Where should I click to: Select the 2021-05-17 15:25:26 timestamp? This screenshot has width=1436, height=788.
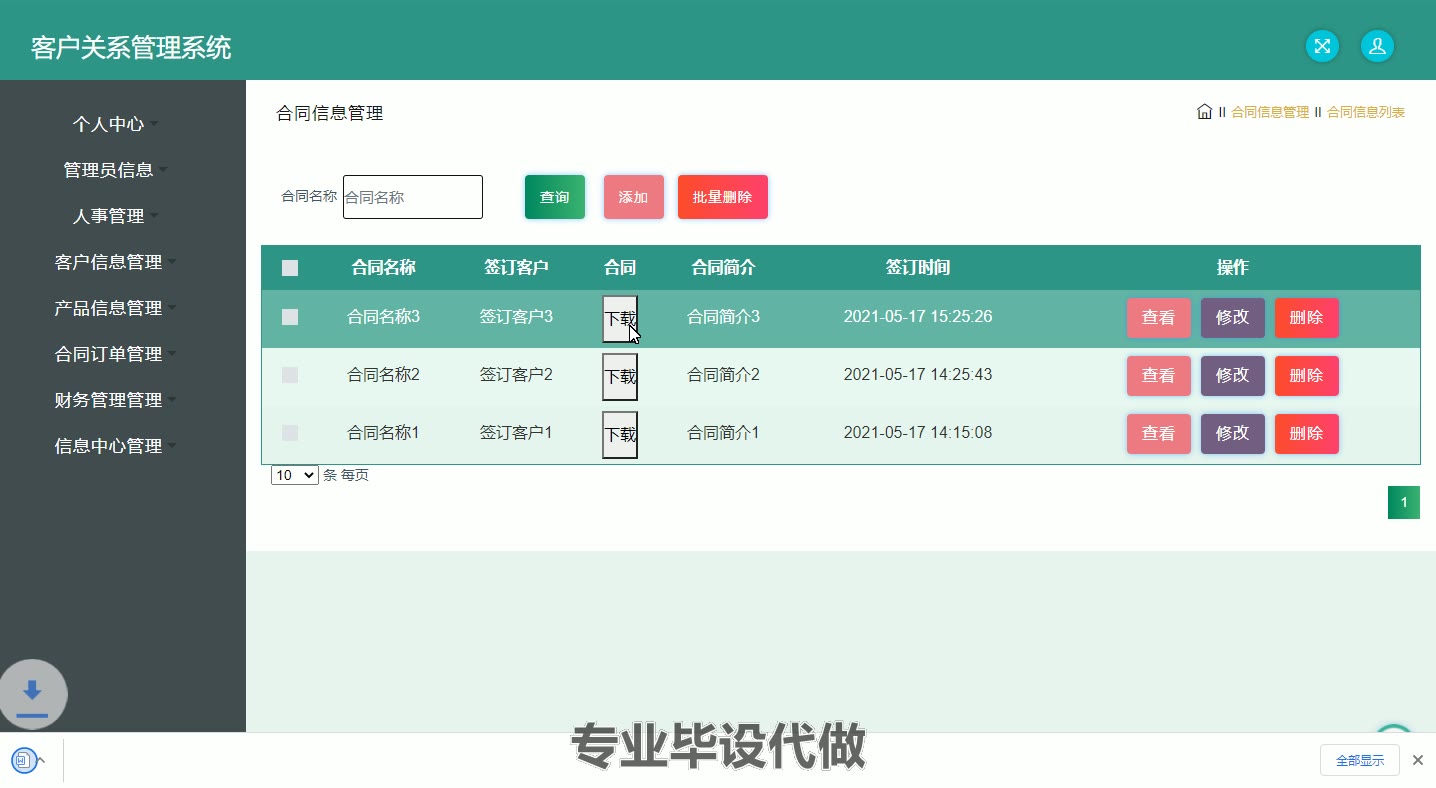point(918,317)
